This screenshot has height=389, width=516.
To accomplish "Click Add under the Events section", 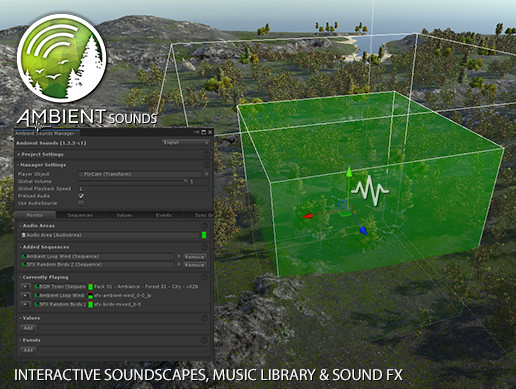I will pyautogui.click(x=28, y=350).
